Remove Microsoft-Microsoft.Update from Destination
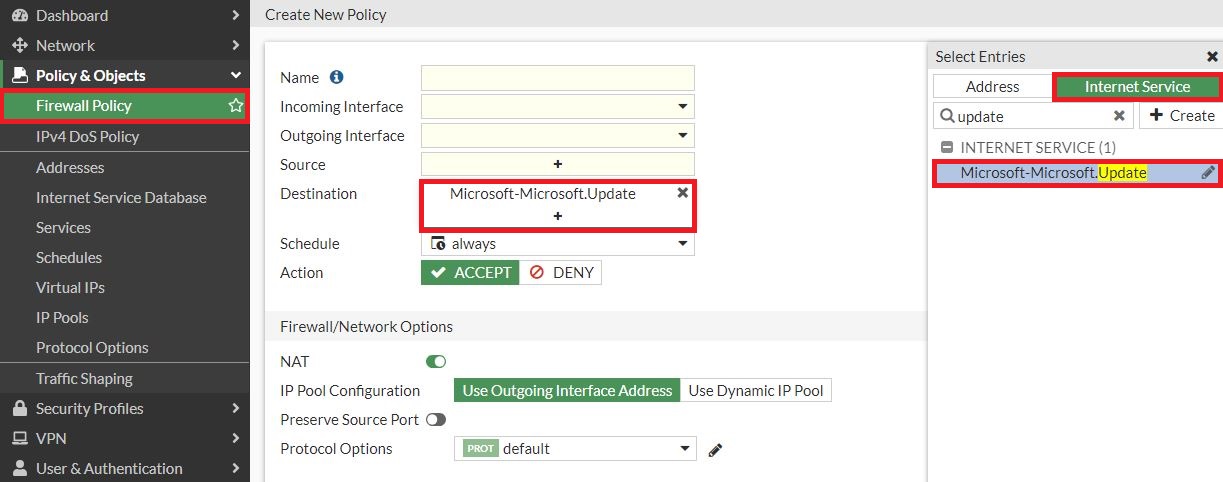1223x482 pixels. (x=683, y=193)
